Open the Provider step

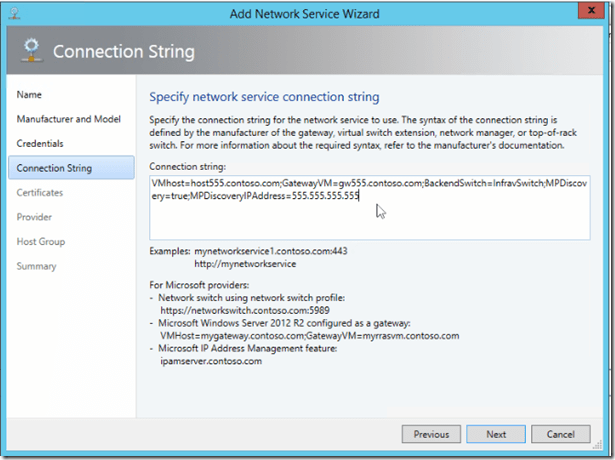click(34, 217)
